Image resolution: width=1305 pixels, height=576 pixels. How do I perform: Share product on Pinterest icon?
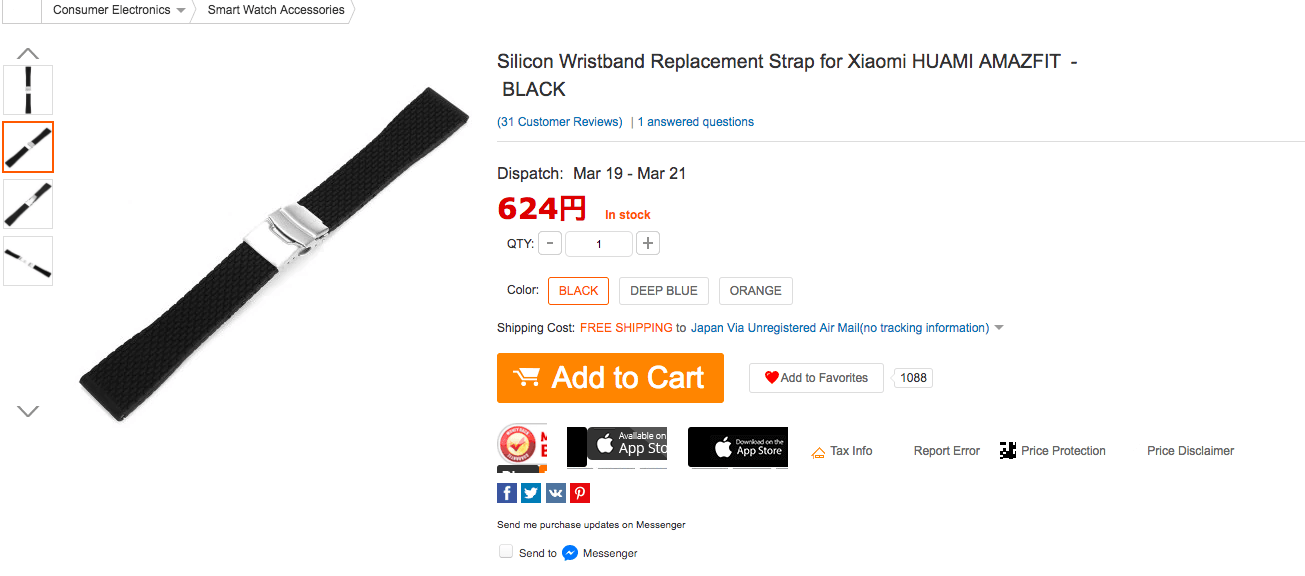[x=580, y=492]
